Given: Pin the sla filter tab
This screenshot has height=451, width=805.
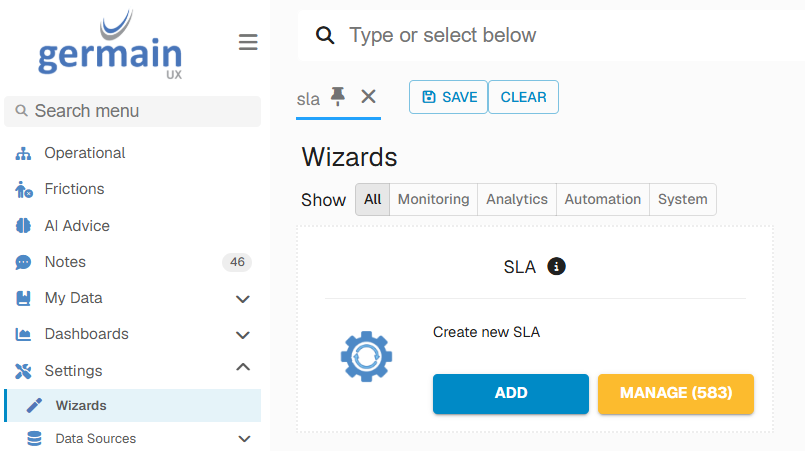Looking at the screenshot, I should (x=337, y=96).
